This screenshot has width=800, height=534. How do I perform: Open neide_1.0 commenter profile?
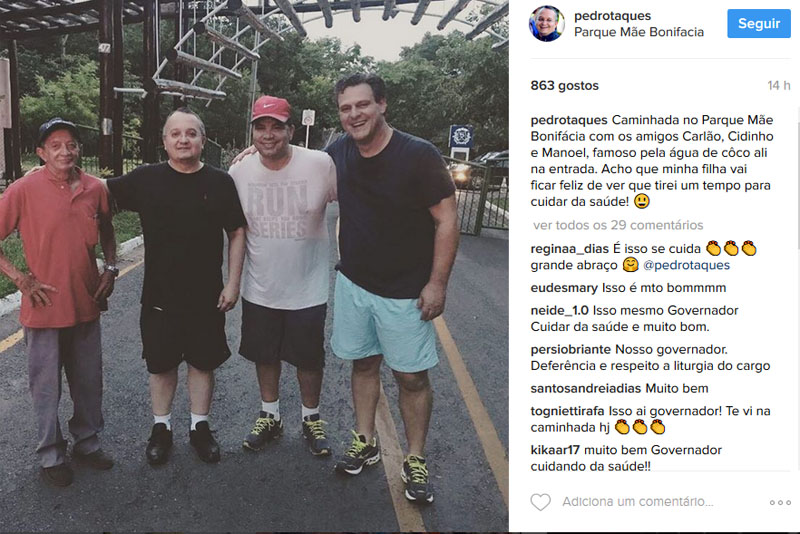pos(559,311)
